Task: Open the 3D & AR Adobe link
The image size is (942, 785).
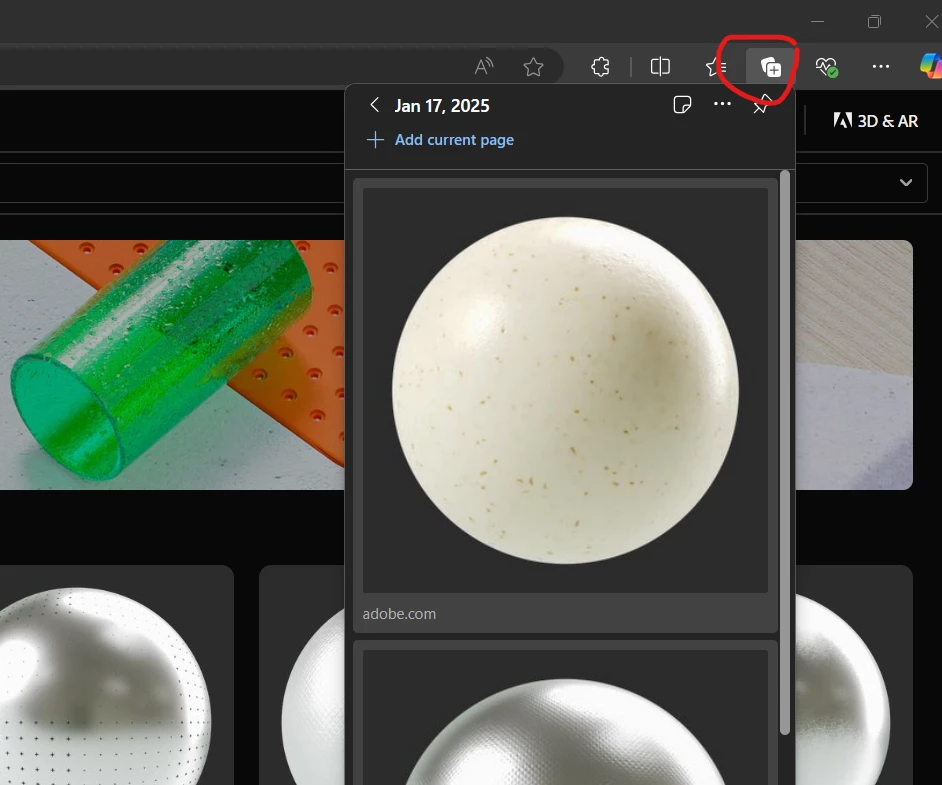Action: click(x=875, y=121)
